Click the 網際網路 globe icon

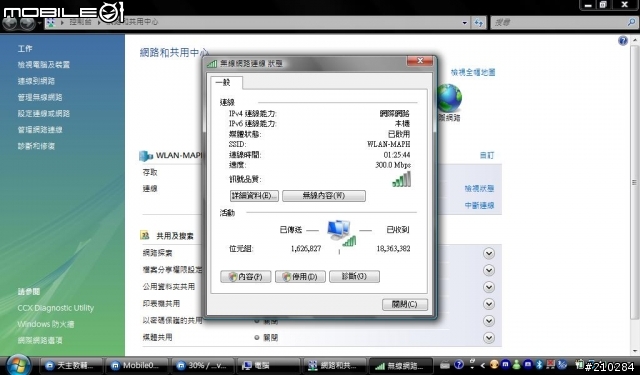coord(449,98)
